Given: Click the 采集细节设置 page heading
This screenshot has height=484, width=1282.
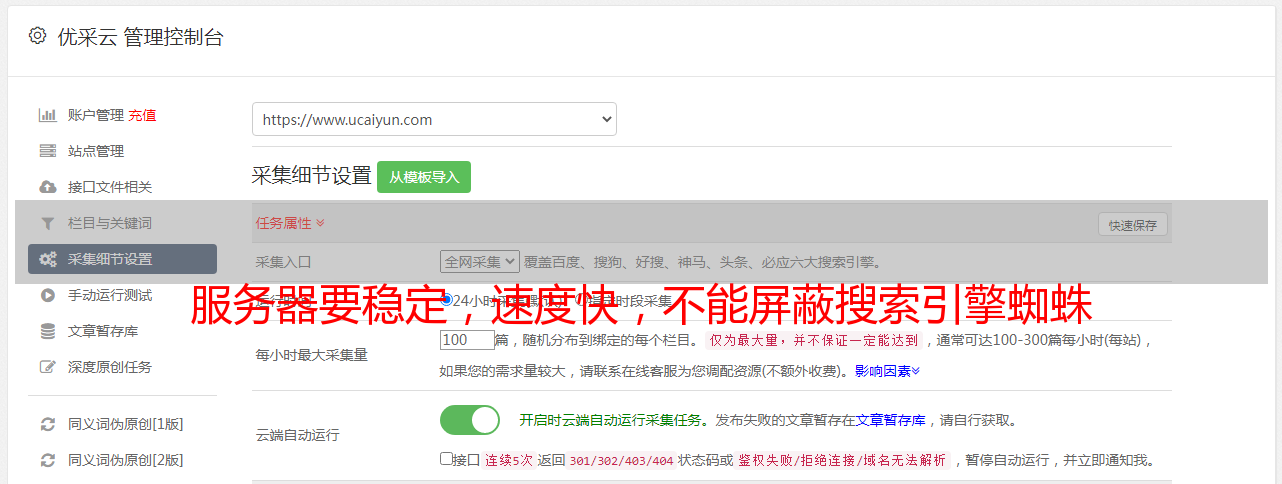Looking at the screenshot, I should [x=312, y=176].
